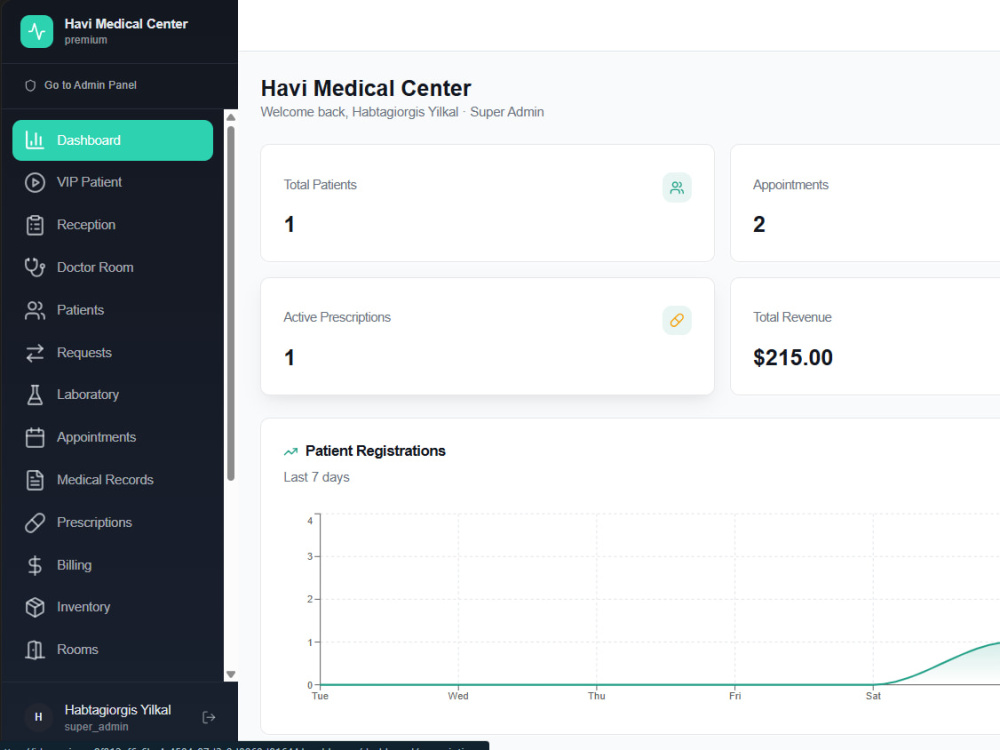Open the VIP Patient section
The width and height of the screenshot is (1000, 750).
112,182
